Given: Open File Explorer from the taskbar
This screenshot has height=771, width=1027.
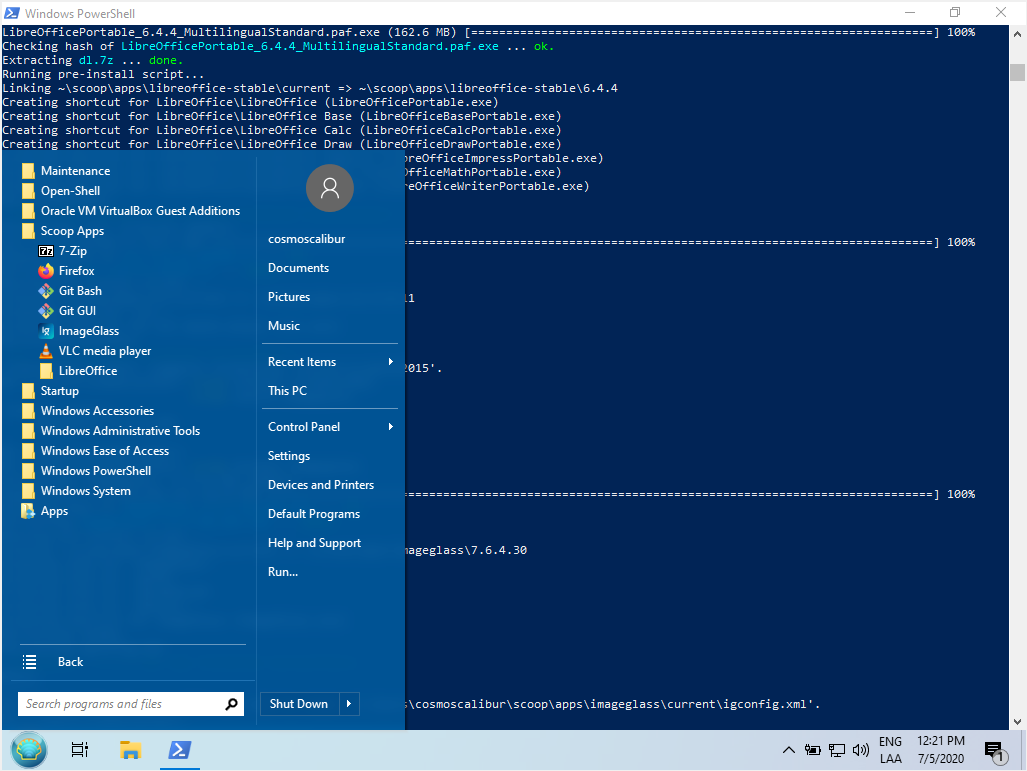Looking at the screenshot, I should [x=130, y=750].
